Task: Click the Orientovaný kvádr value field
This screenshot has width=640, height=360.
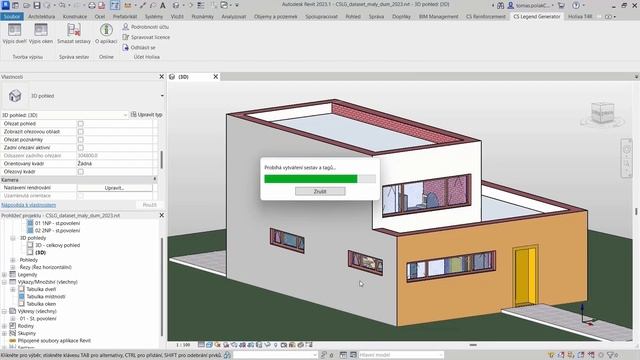Action: point(115,163)
